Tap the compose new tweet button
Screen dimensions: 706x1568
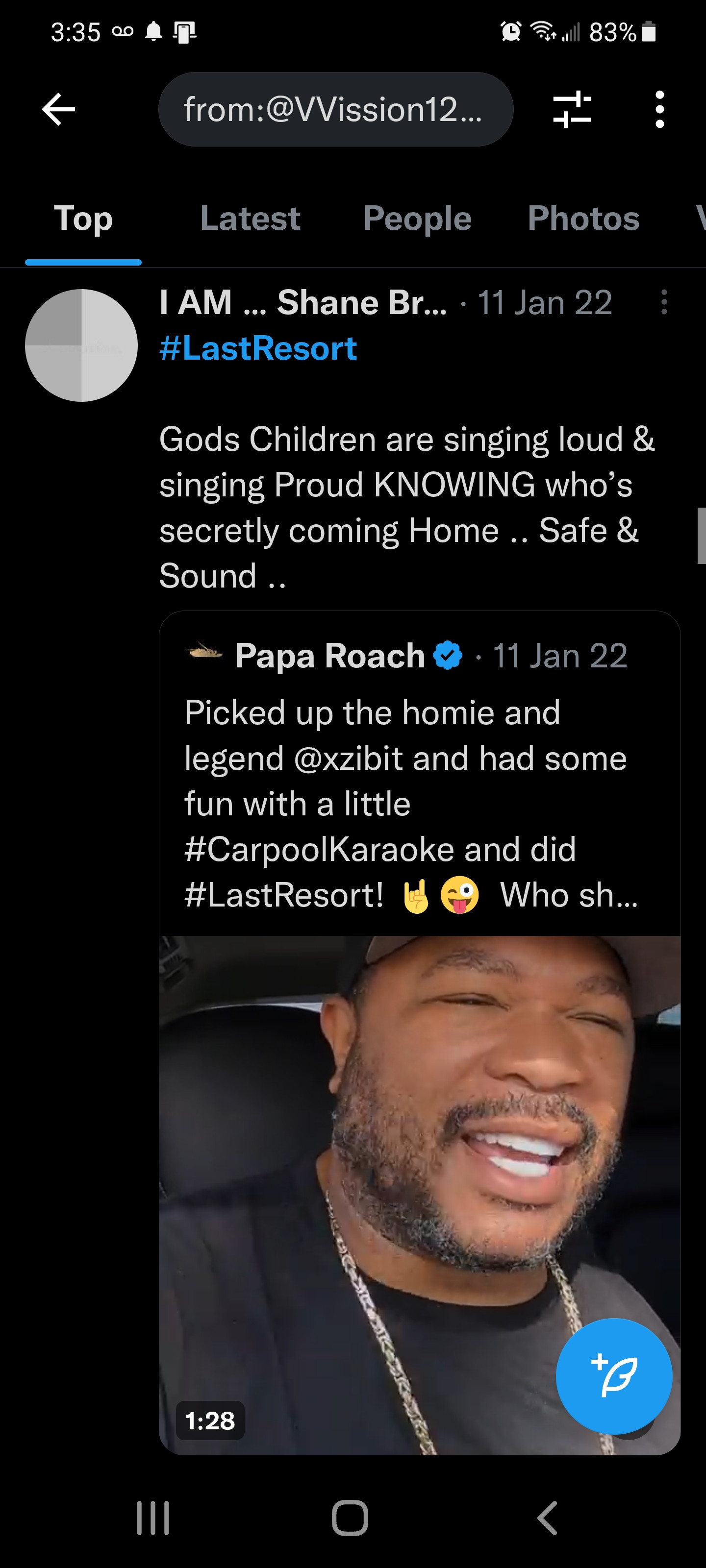(613, 1376)
